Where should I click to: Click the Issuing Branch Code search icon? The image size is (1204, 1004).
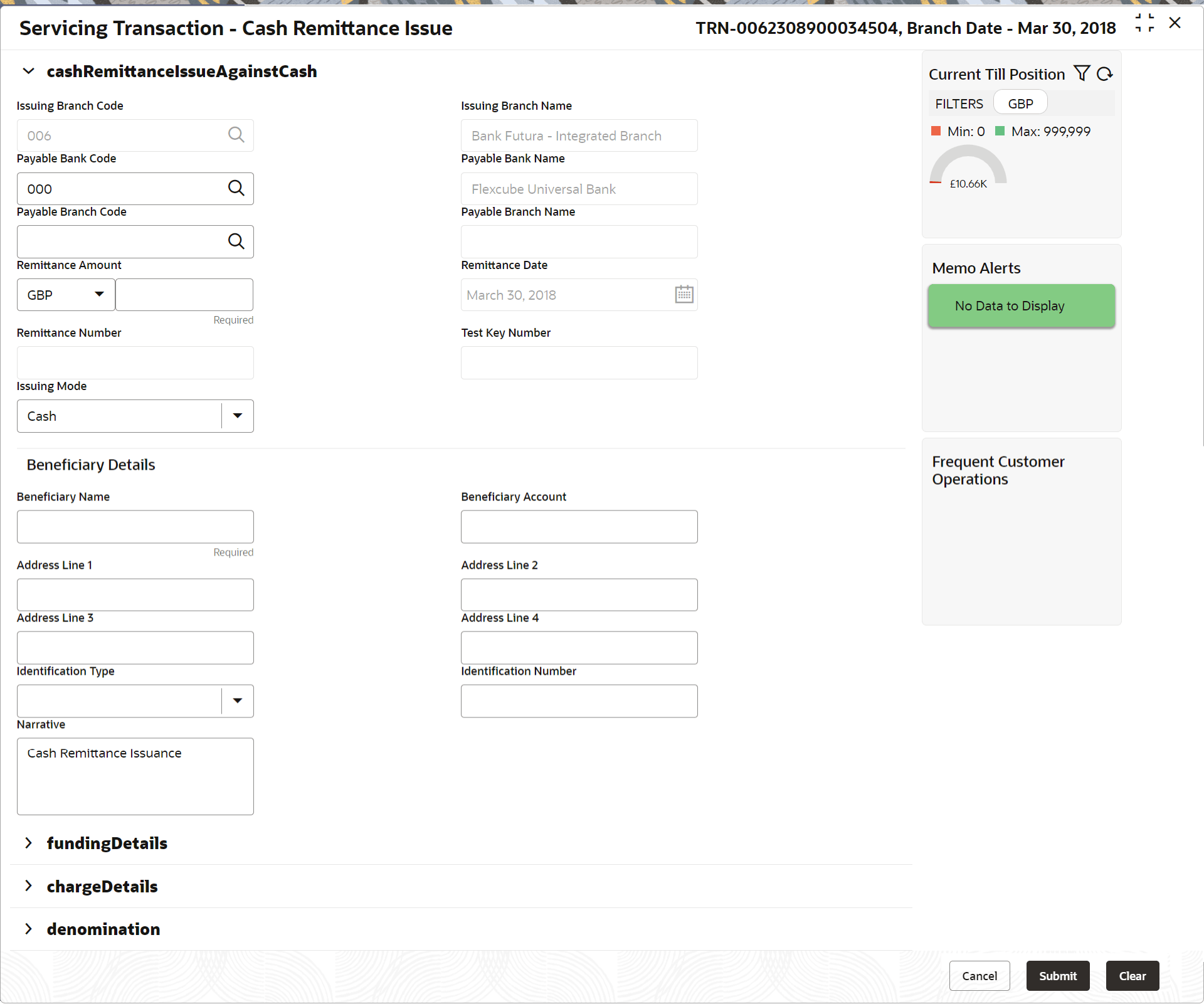click(x=236, y=135)
